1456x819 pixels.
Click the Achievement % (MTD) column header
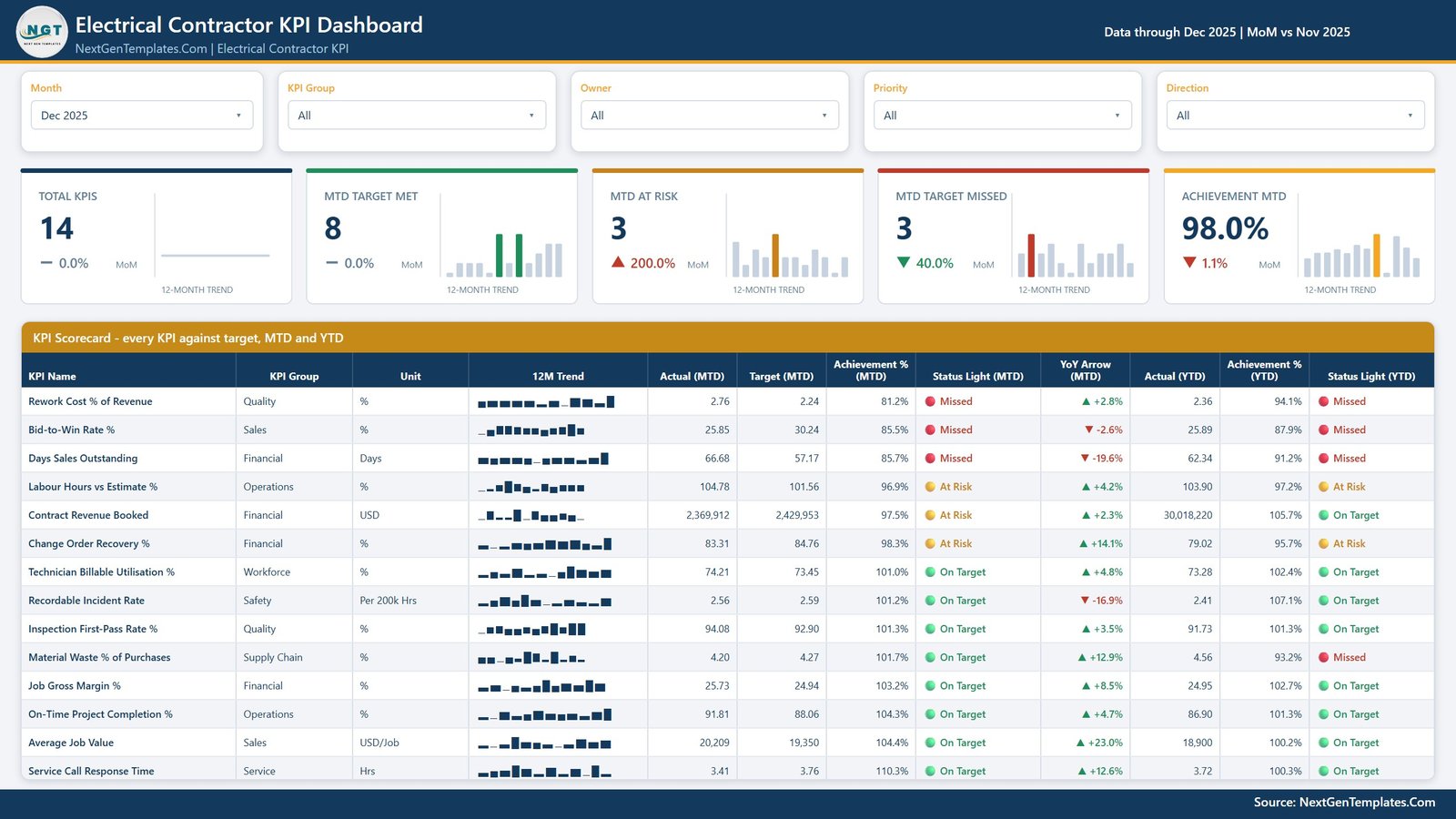(871, 369)
